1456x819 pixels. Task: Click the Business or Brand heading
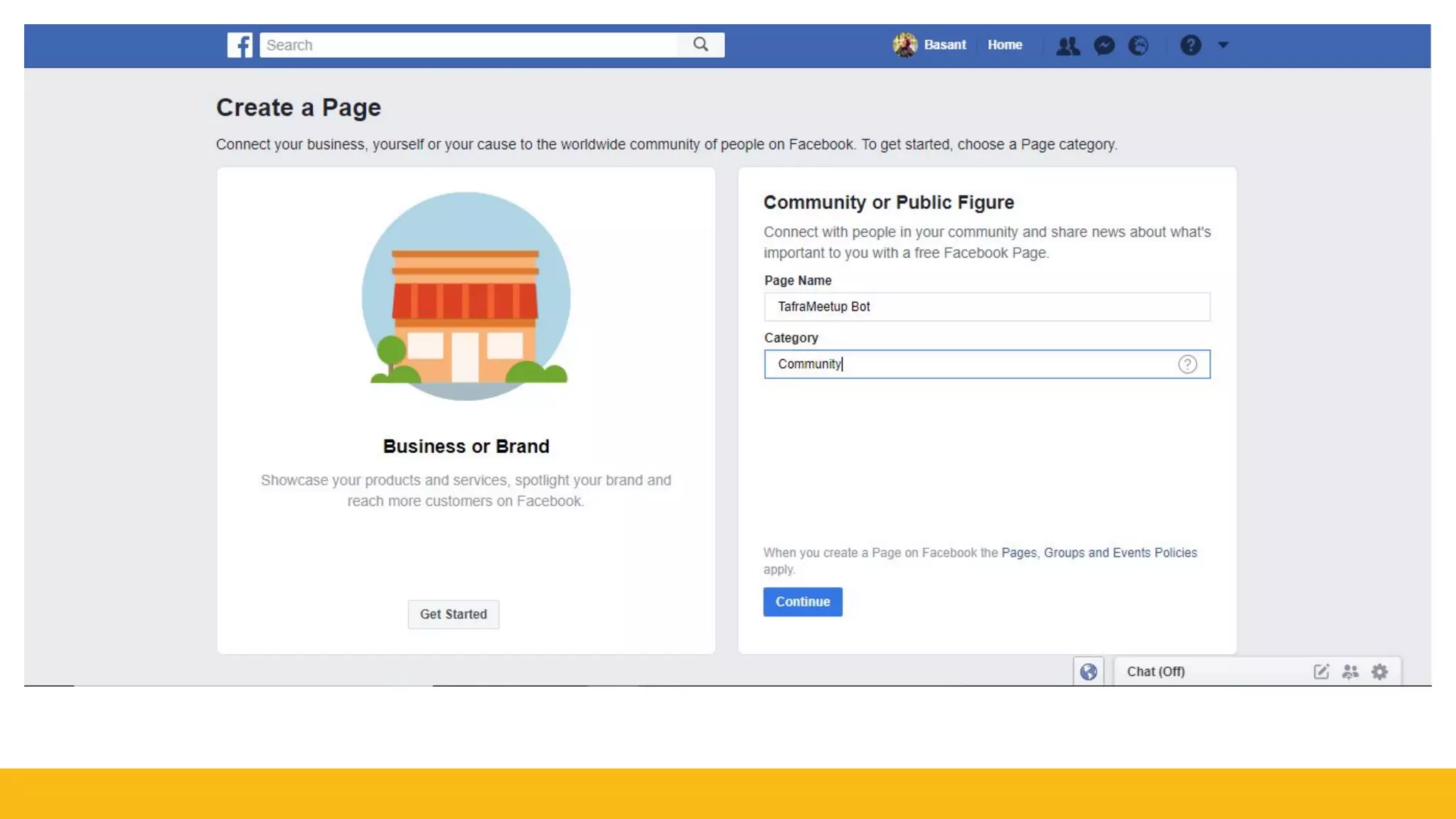click(x=466, y=446)
